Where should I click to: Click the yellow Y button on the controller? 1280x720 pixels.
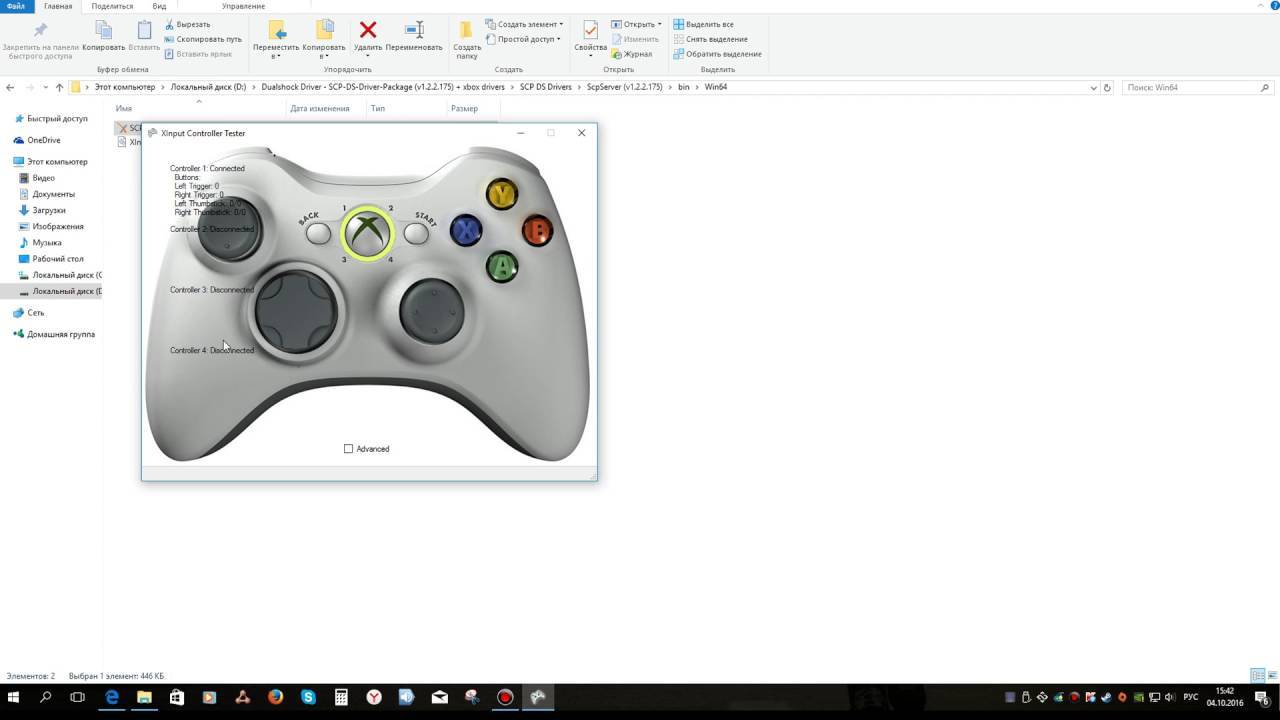pos(502,194)
